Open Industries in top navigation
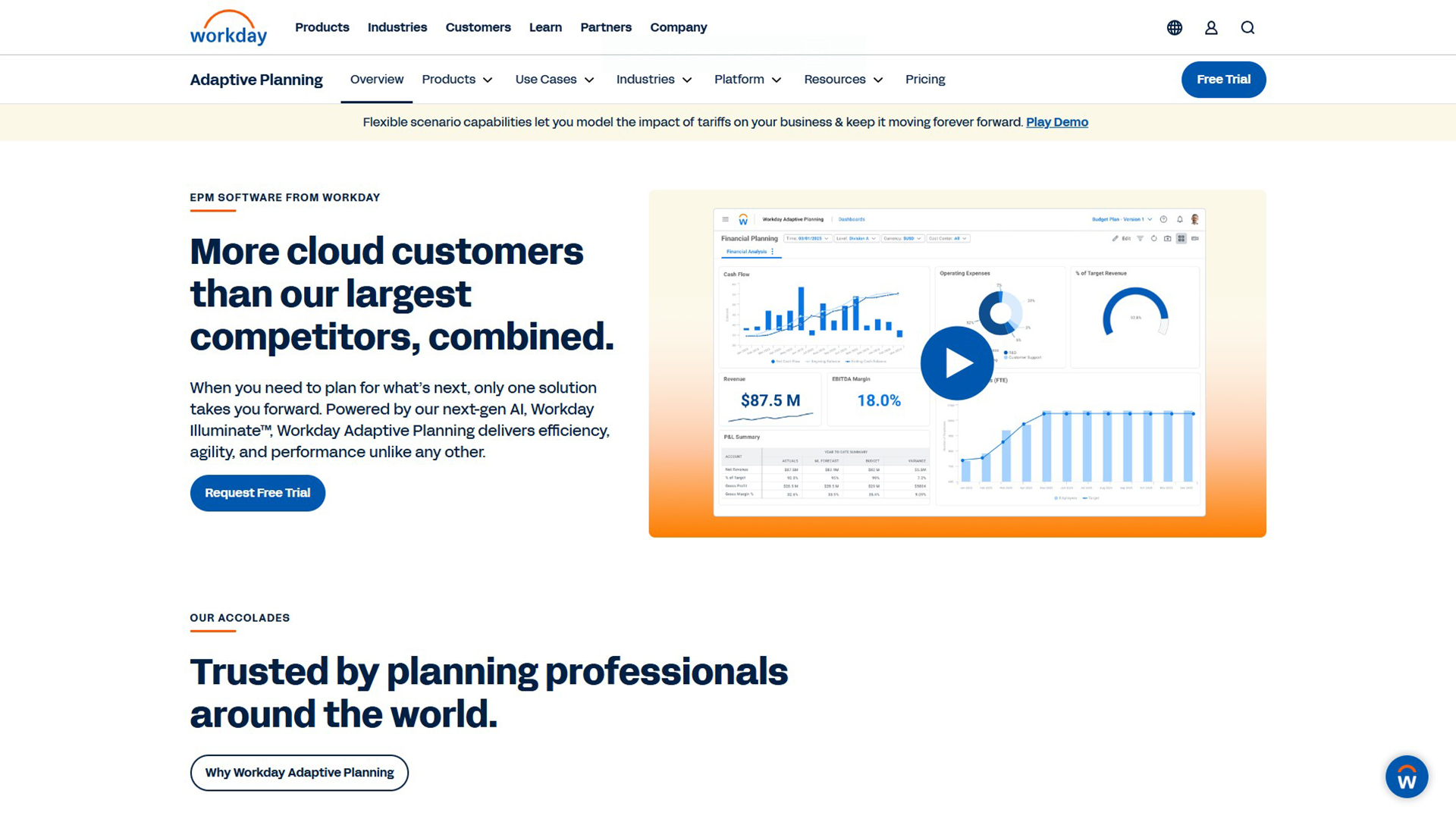The width and height of the screenshot is (1456, 819). click(x=397, y=27)
